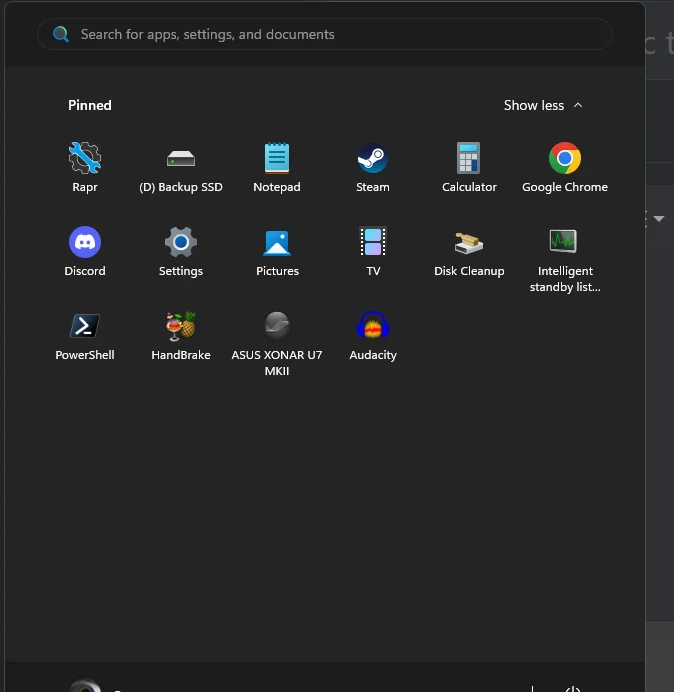Open the Rapr pinned app
Screen dimensions: 674x692
[85, 168]
